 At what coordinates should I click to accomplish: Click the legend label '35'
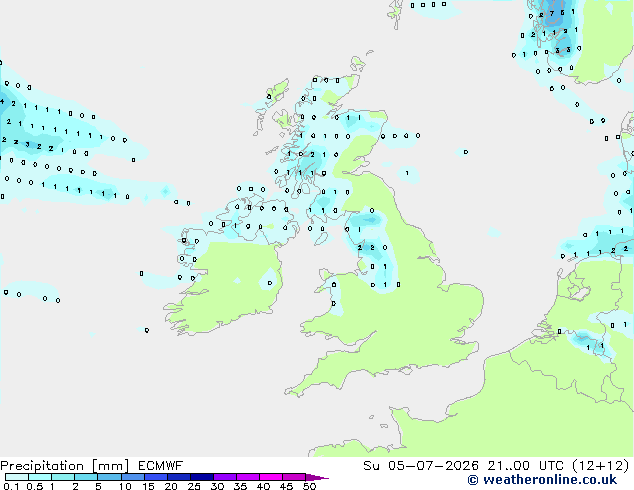(x=240, y=486)
